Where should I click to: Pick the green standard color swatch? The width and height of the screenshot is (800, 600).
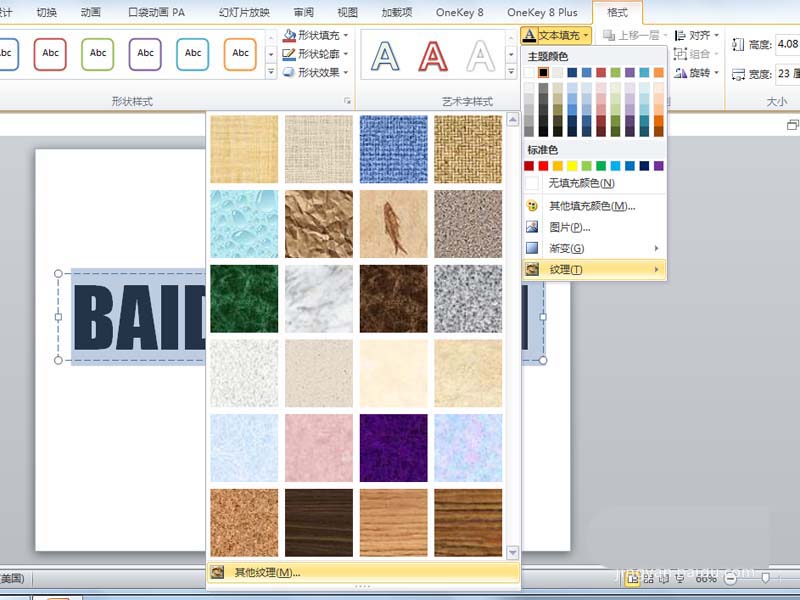click(601, 165)
